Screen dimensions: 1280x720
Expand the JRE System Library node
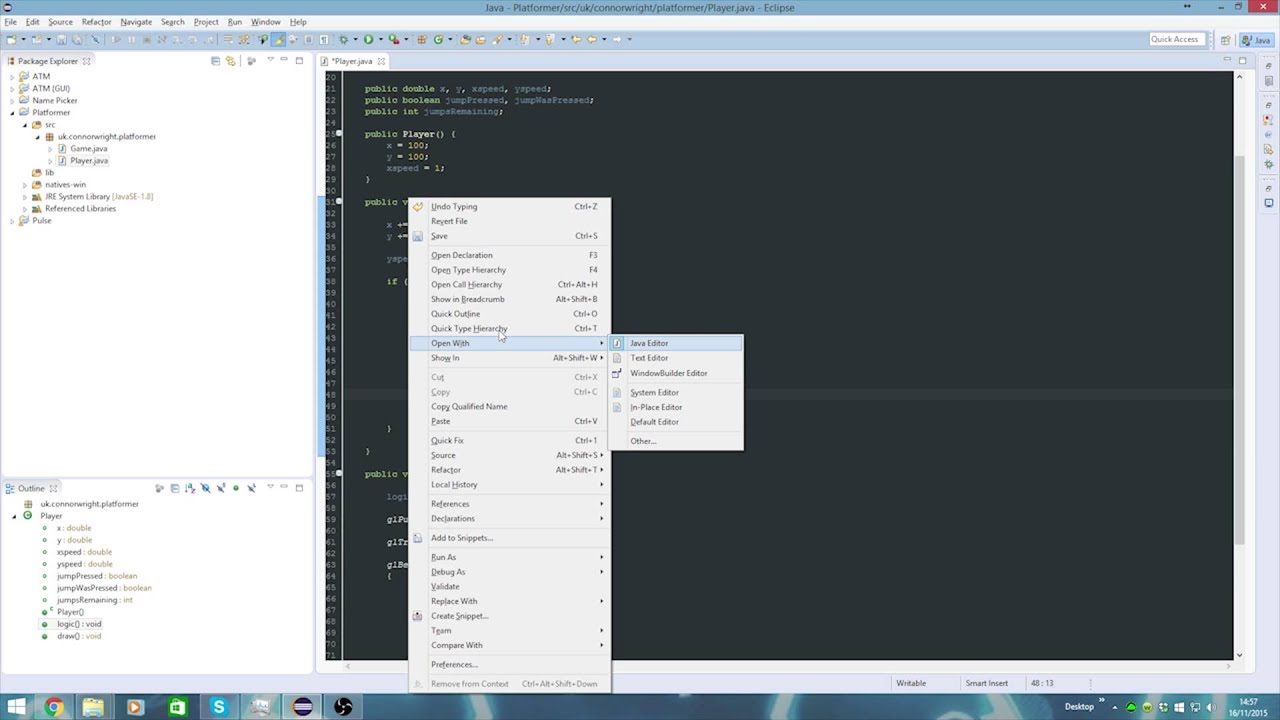[25, 196]
